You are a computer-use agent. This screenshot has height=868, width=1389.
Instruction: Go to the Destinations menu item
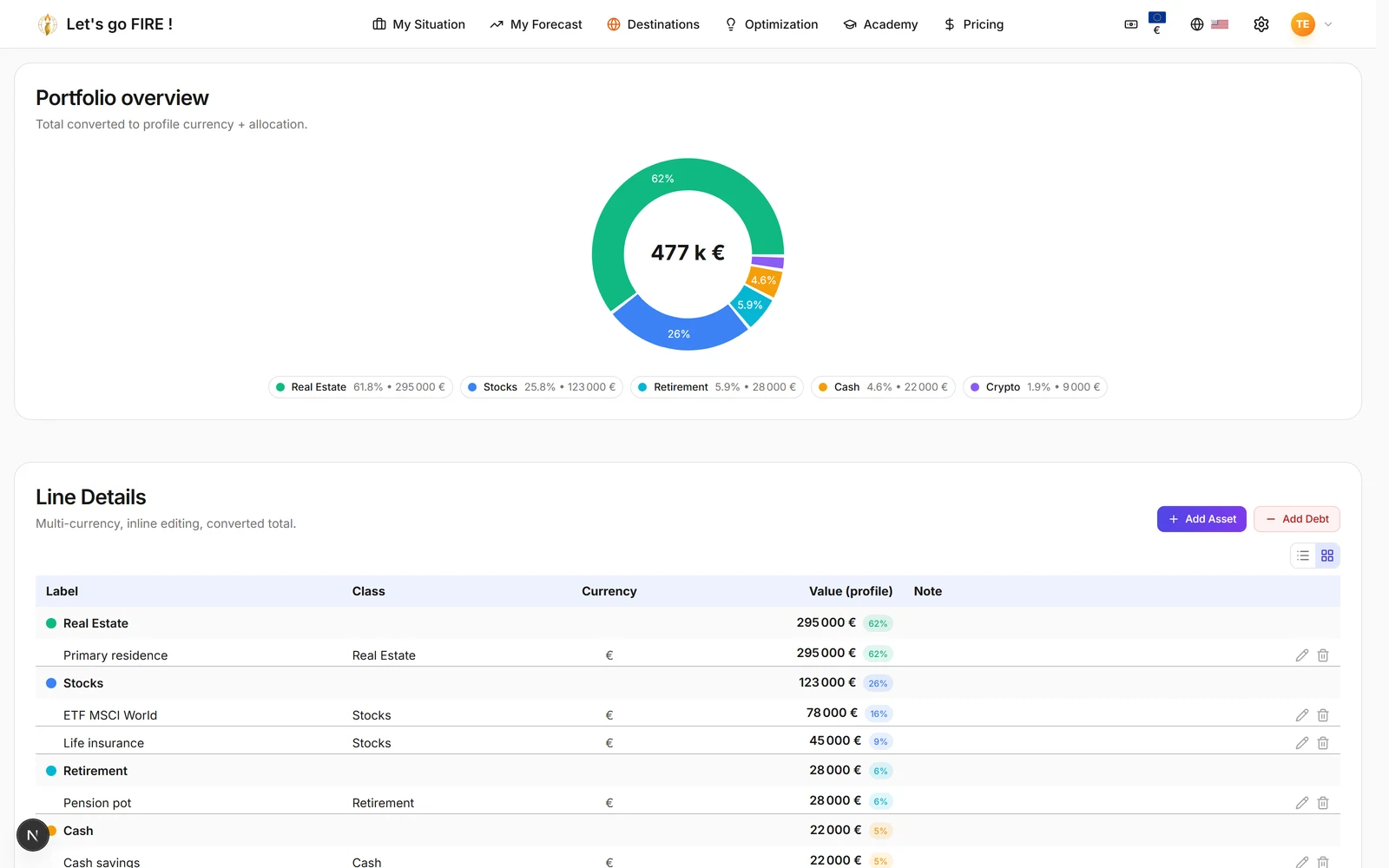653,24
